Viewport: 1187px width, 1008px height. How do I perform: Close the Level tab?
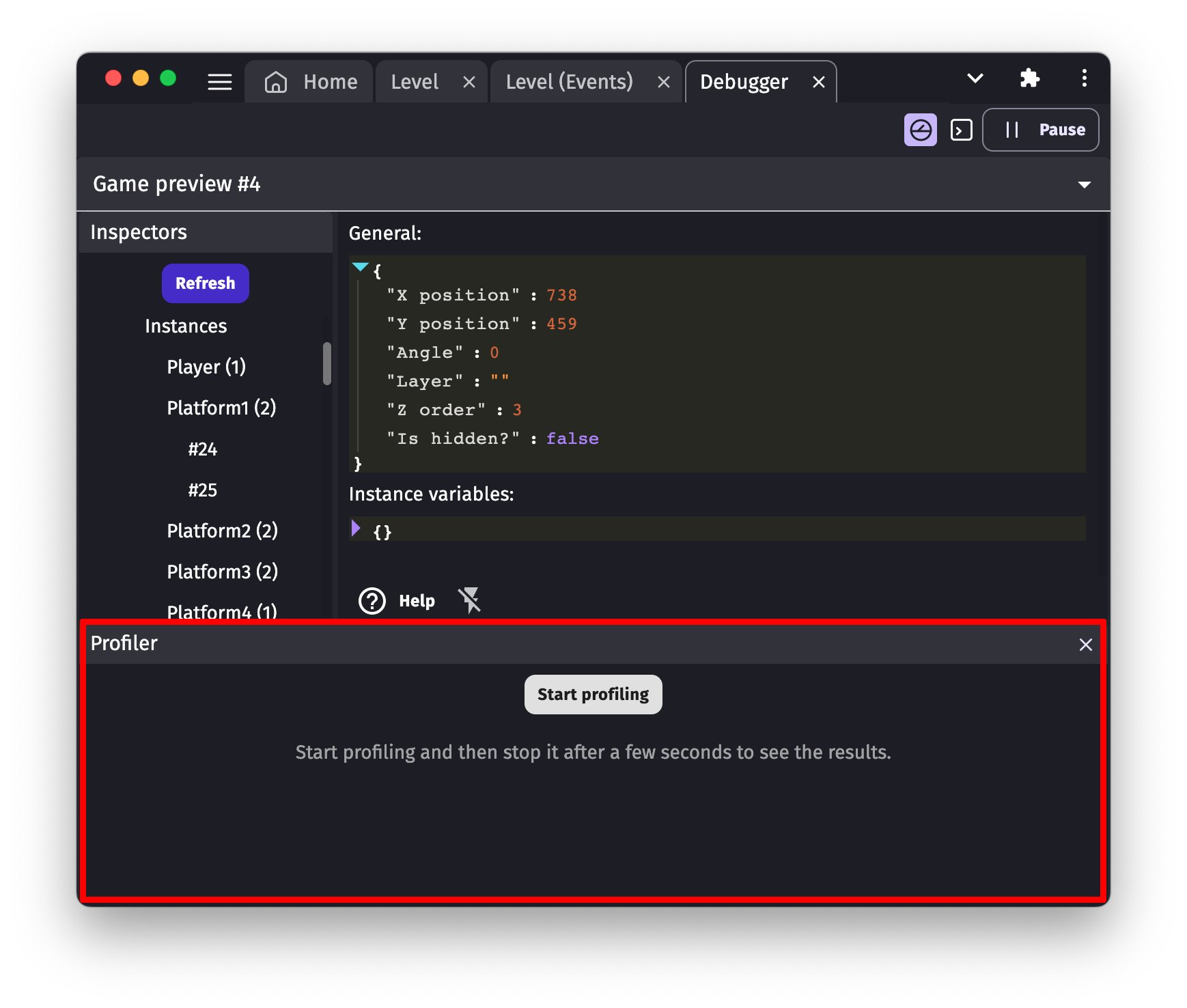click(469, 83)
